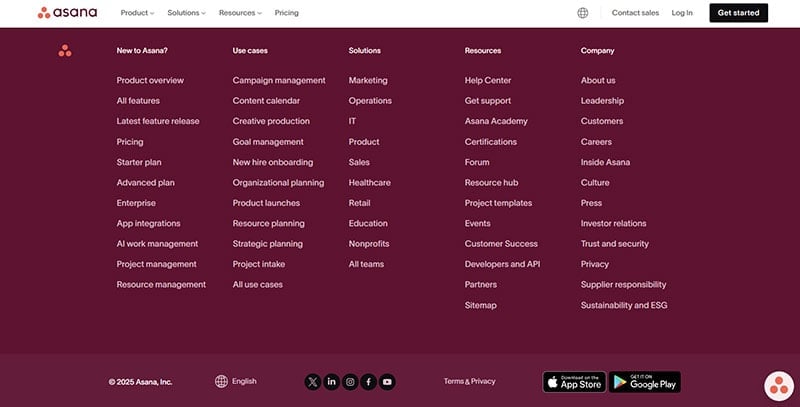Open the Pricing tab in the navbar

(286, 13)
